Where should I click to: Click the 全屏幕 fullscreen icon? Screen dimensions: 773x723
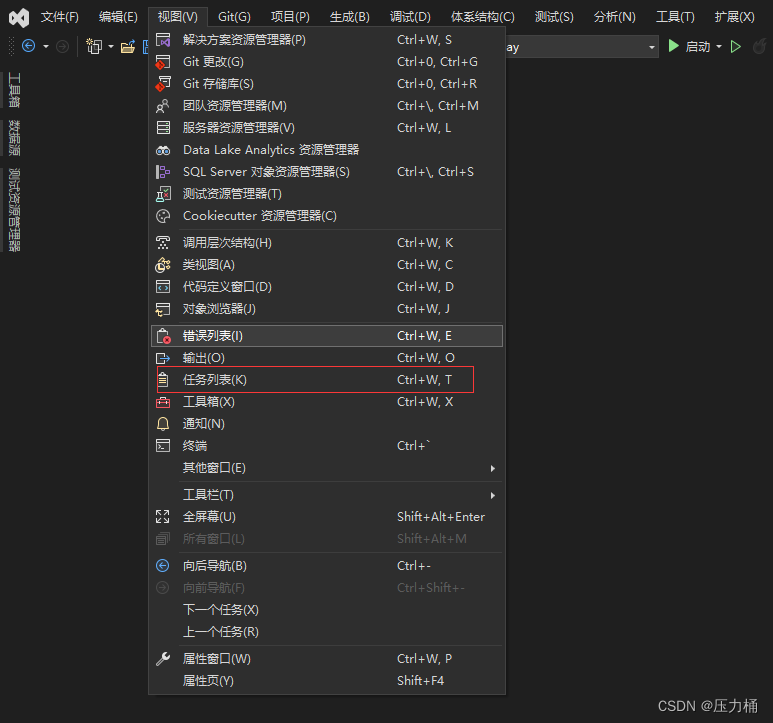163,516
